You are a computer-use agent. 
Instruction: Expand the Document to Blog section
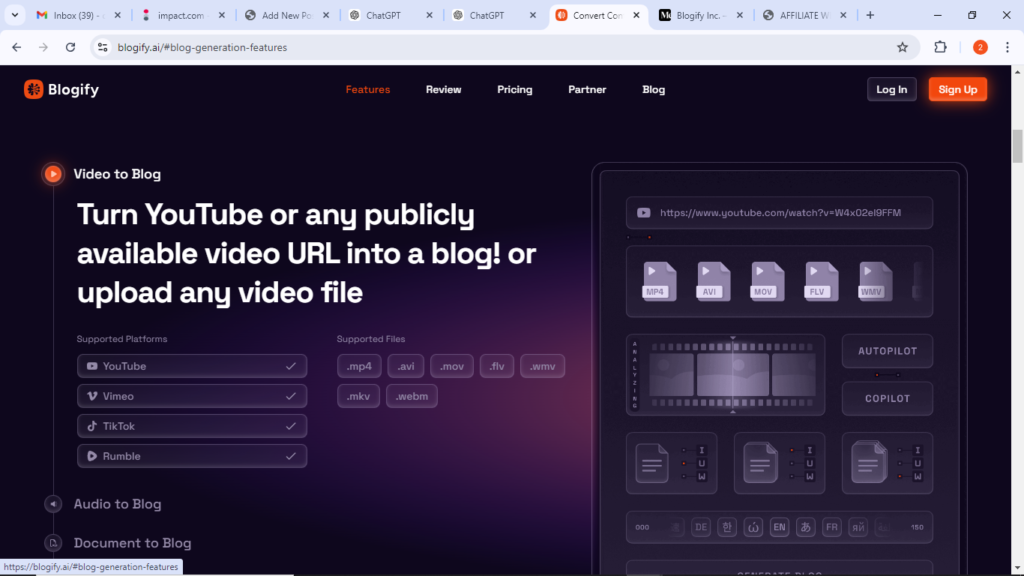133,543
